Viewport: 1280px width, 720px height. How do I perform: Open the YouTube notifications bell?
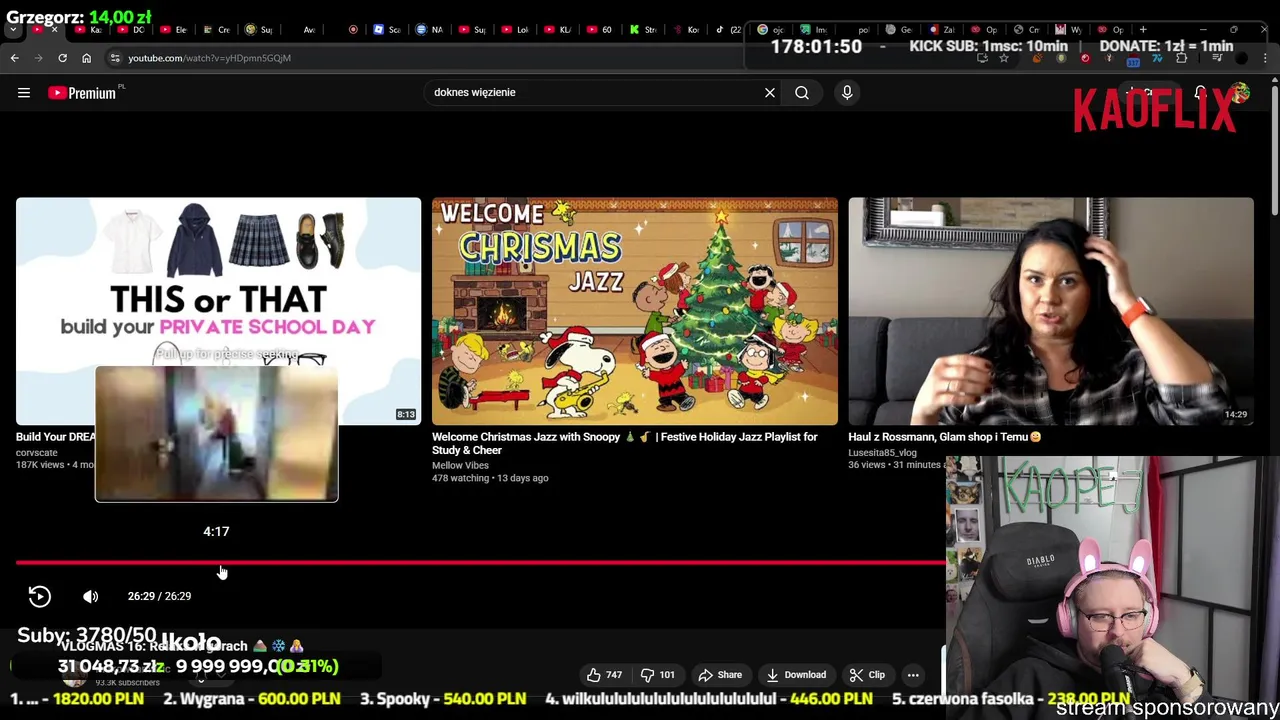pos(1201,93)
